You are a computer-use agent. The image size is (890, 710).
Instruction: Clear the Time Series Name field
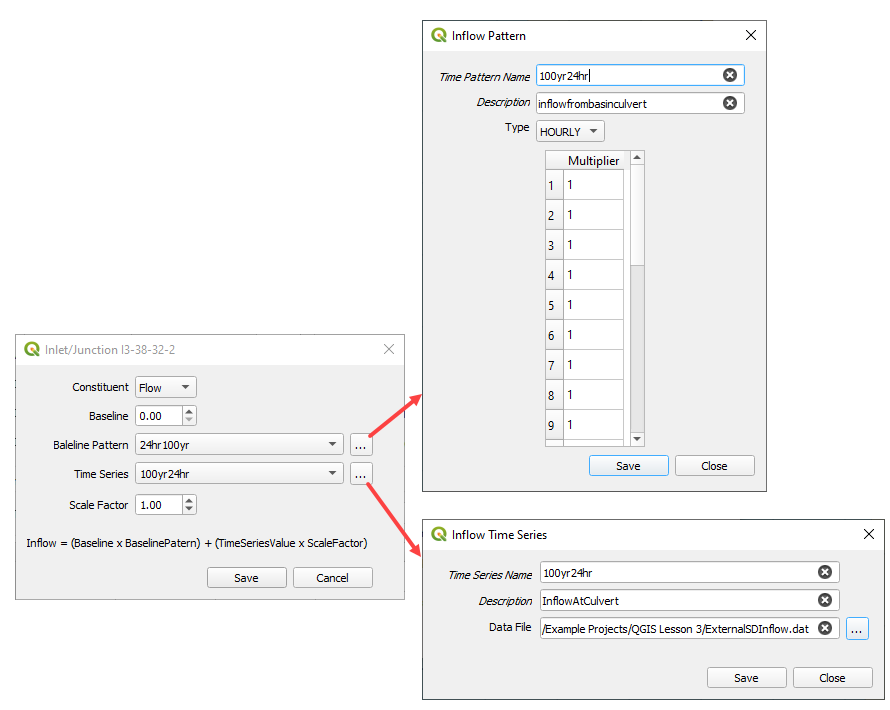[x=824, y=572]
